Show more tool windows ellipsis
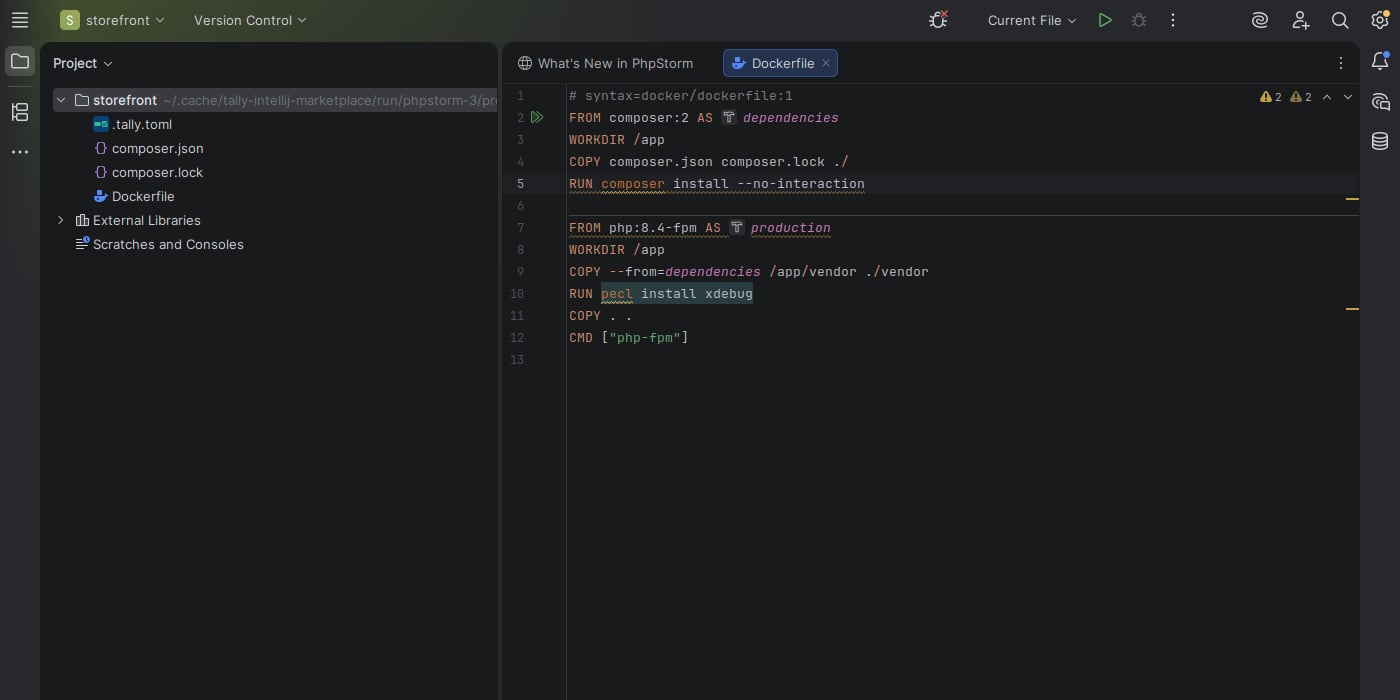 [20, 152]
